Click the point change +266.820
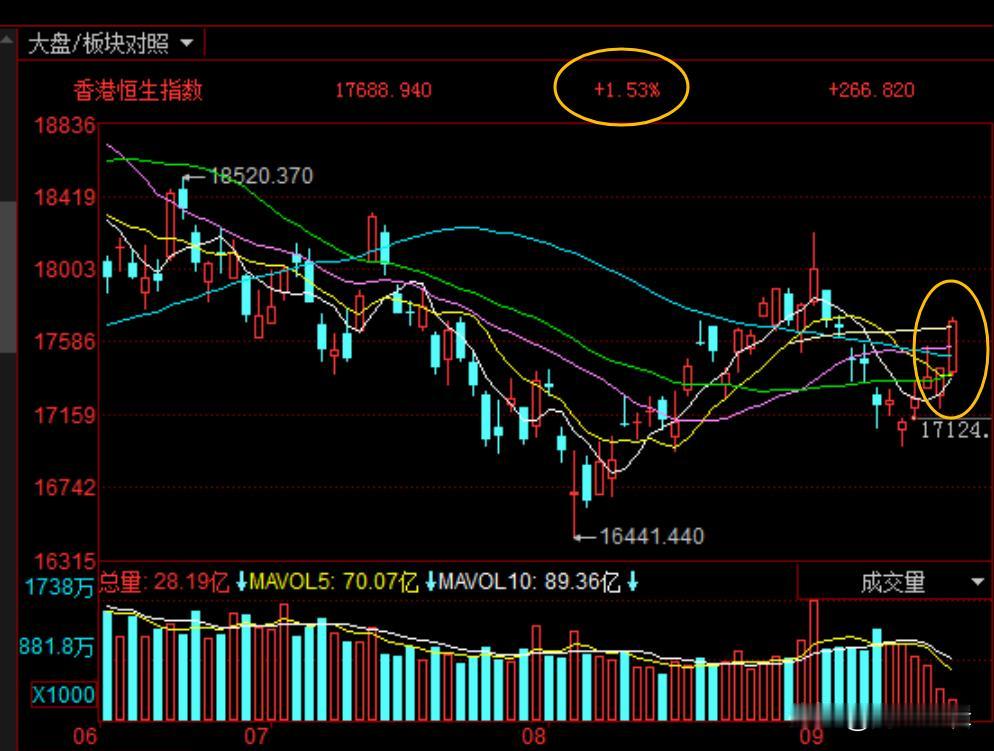 871,90
